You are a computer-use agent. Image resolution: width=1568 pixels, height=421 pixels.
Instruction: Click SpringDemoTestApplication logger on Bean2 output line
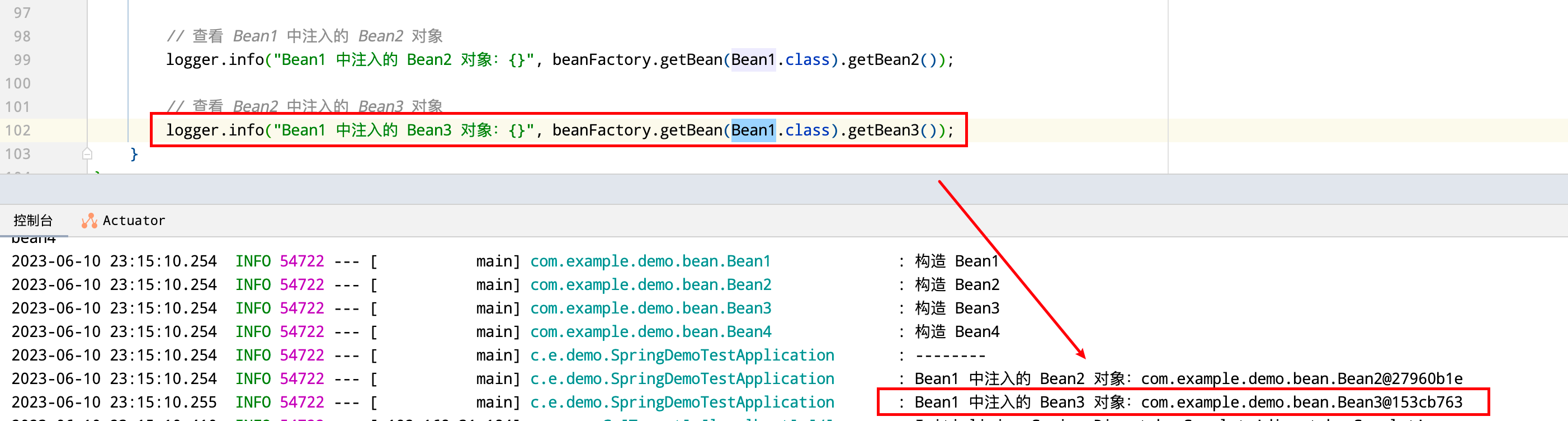pos(682,379)
